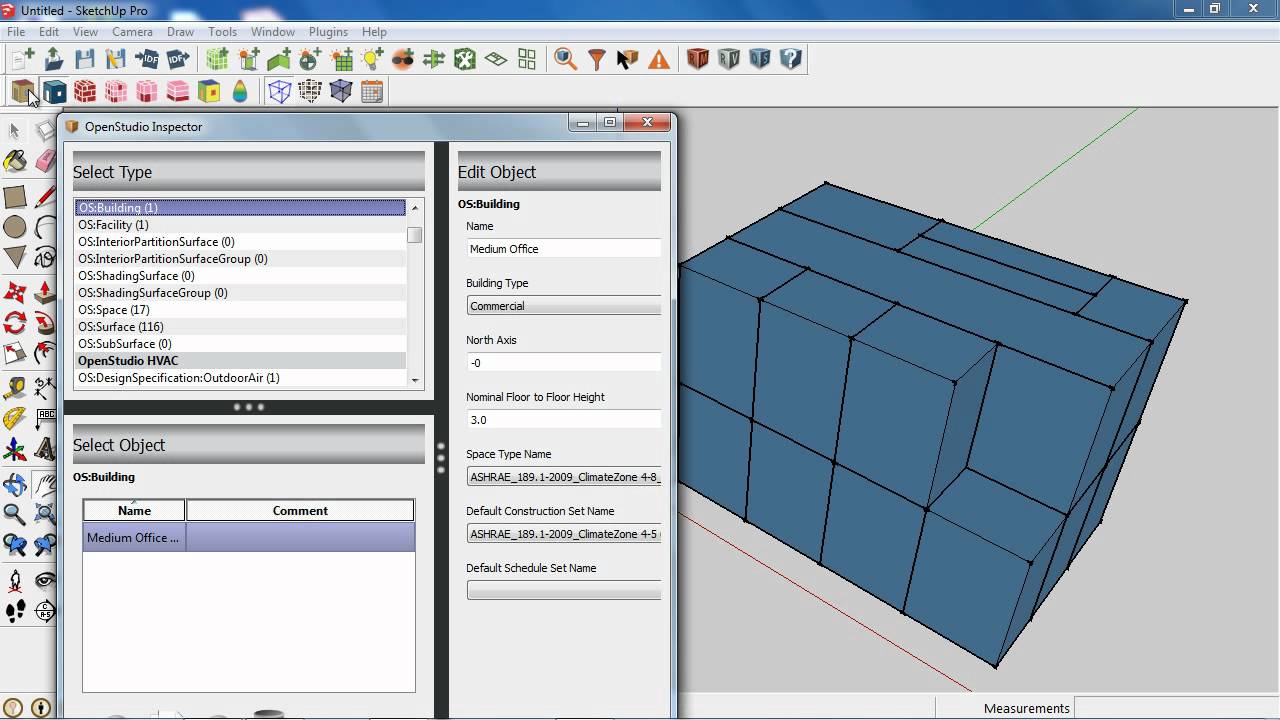Open the Window menu
The image size is (1280, 720).
tap(272, 32)
